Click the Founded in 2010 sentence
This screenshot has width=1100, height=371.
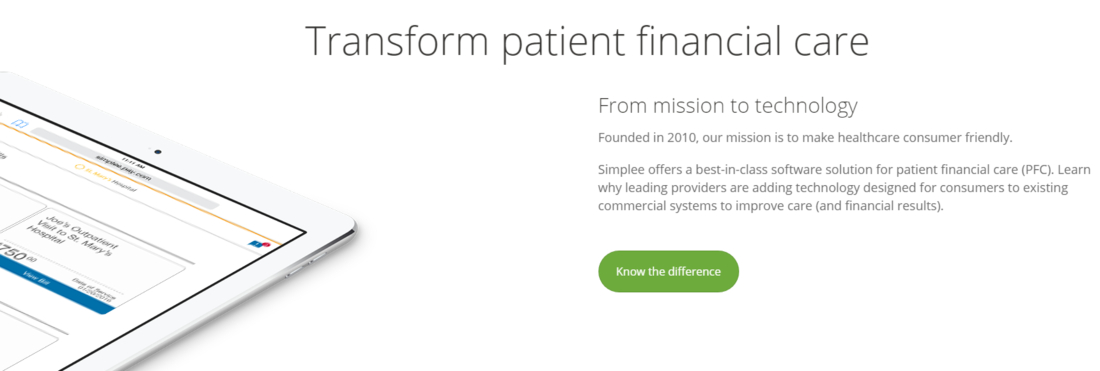(805, 137)
